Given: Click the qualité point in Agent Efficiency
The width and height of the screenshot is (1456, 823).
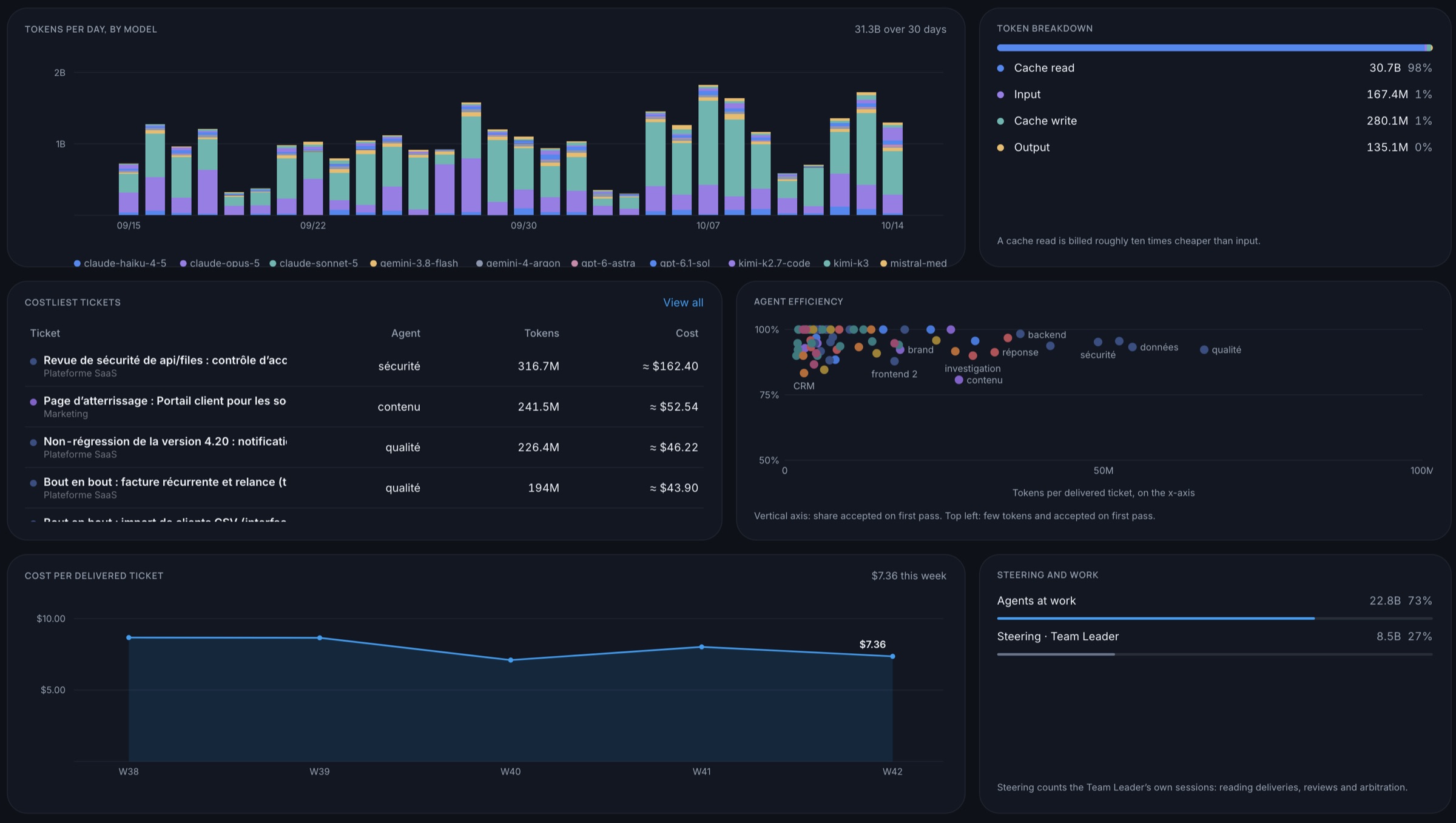Looking at the screenshot, I should (1204, 350).
